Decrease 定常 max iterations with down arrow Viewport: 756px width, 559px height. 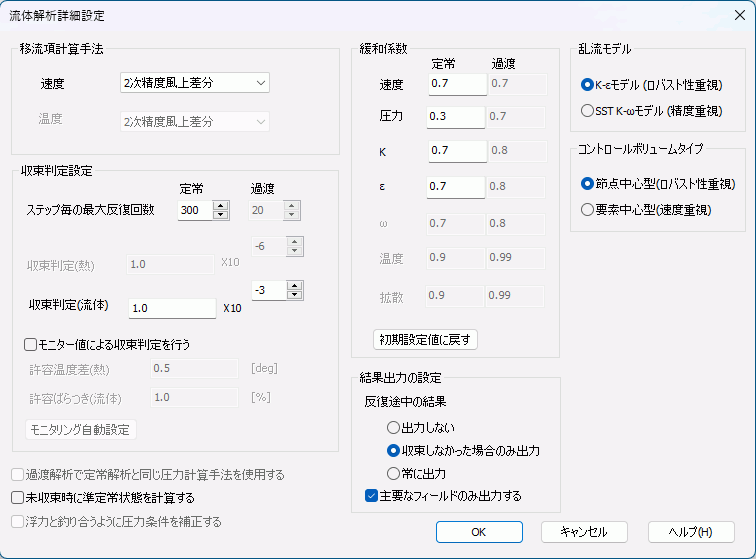pos(221,215)
